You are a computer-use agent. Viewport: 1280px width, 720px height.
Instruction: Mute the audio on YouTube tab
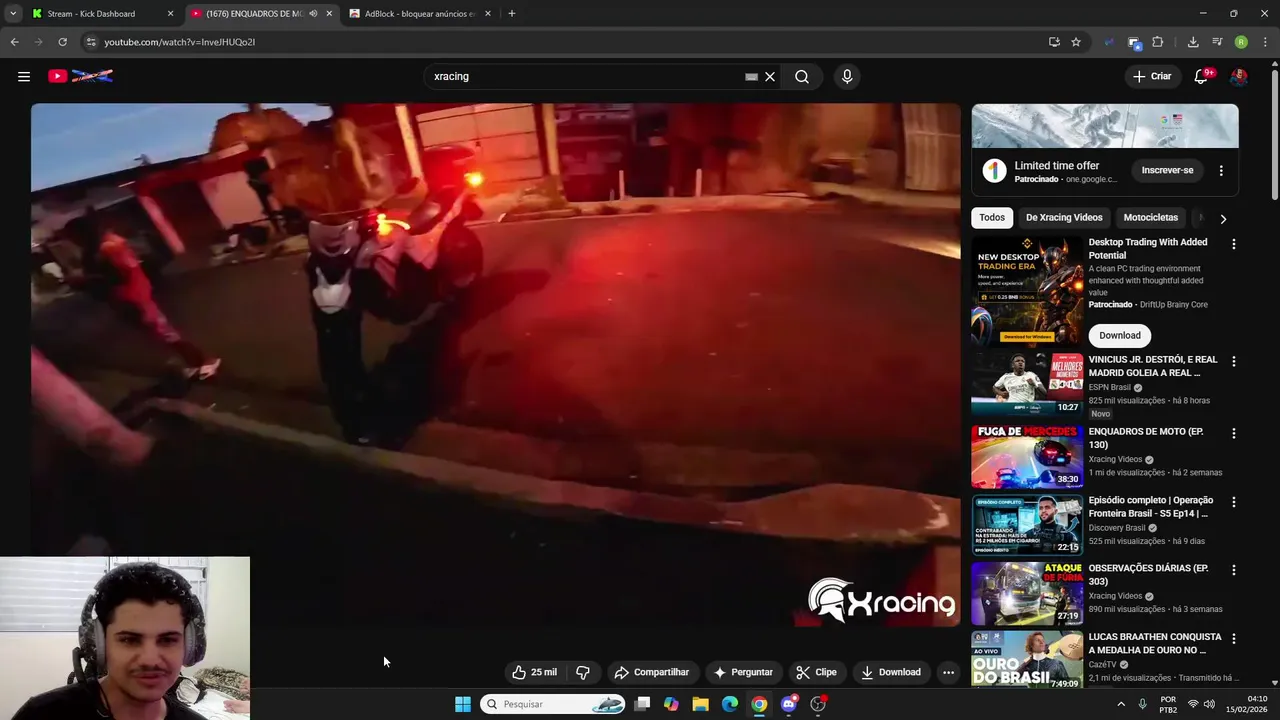313,14
